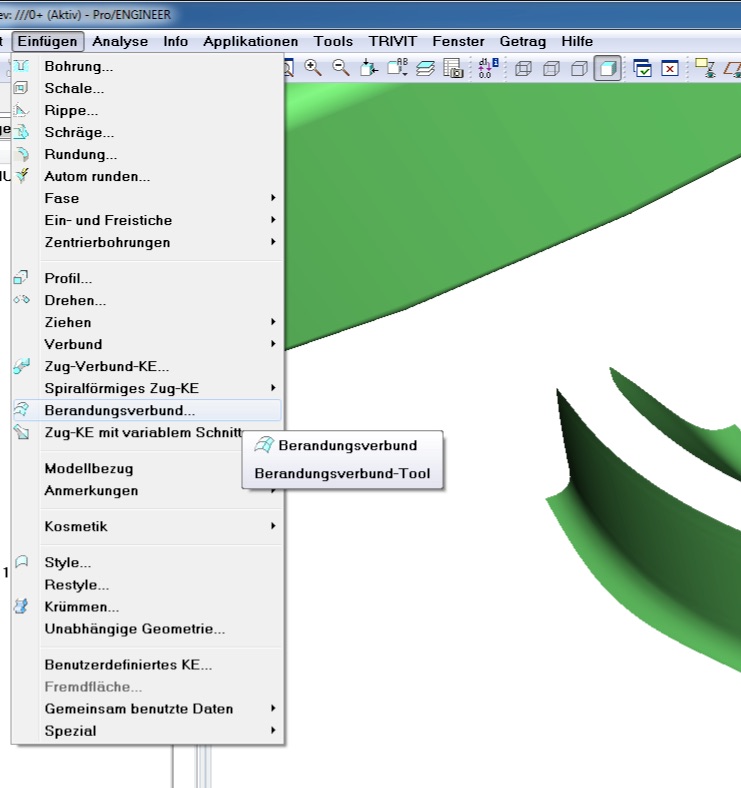Click the Schräge draft icon

22,132
